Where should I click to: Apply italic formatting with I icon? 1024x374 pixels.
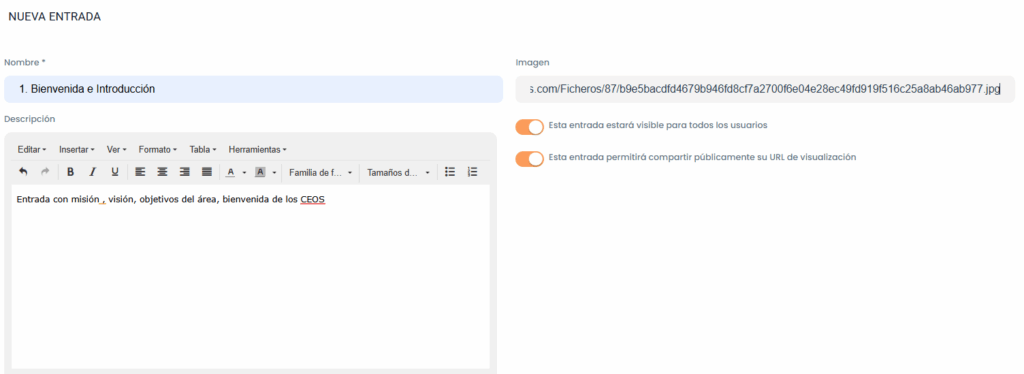click(x=93, y=172)
